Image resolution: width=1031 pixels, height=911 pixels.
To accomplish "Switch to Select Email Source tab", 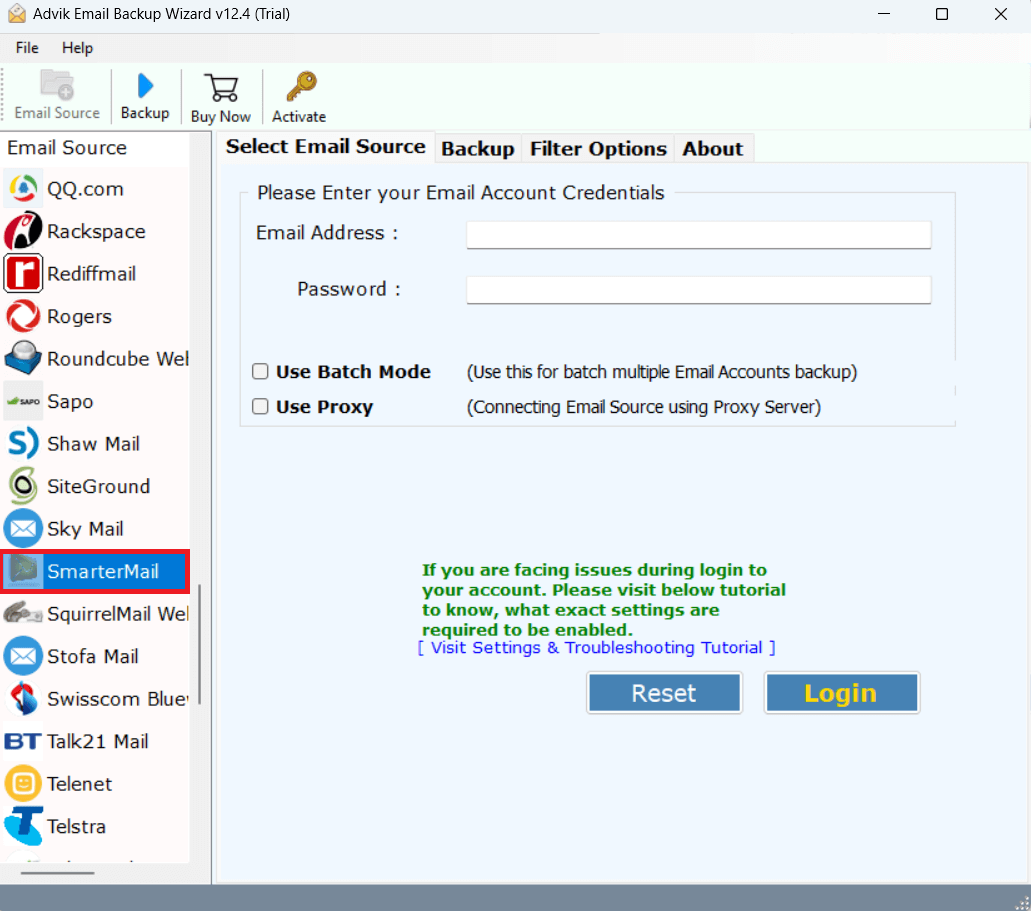I will [325, 147].
